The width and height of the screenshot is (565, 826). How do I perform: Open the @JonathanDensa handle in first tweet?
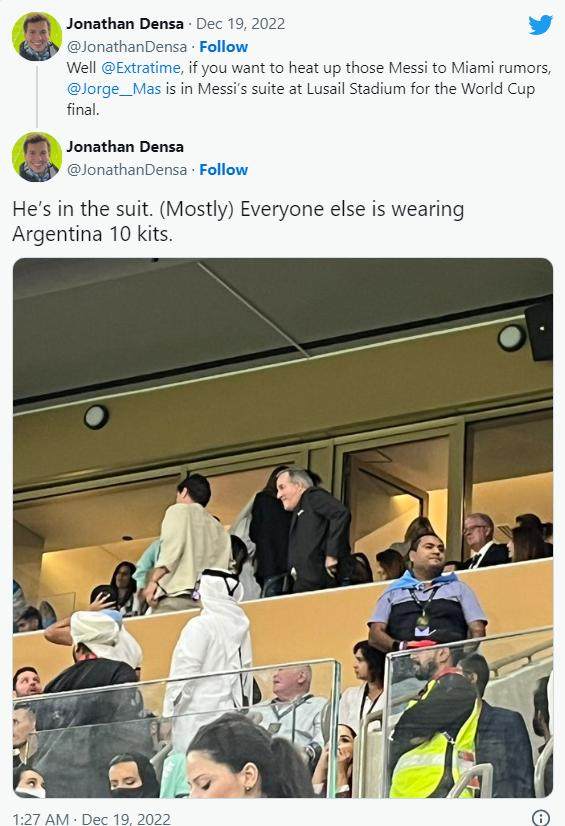click(127, 47)
